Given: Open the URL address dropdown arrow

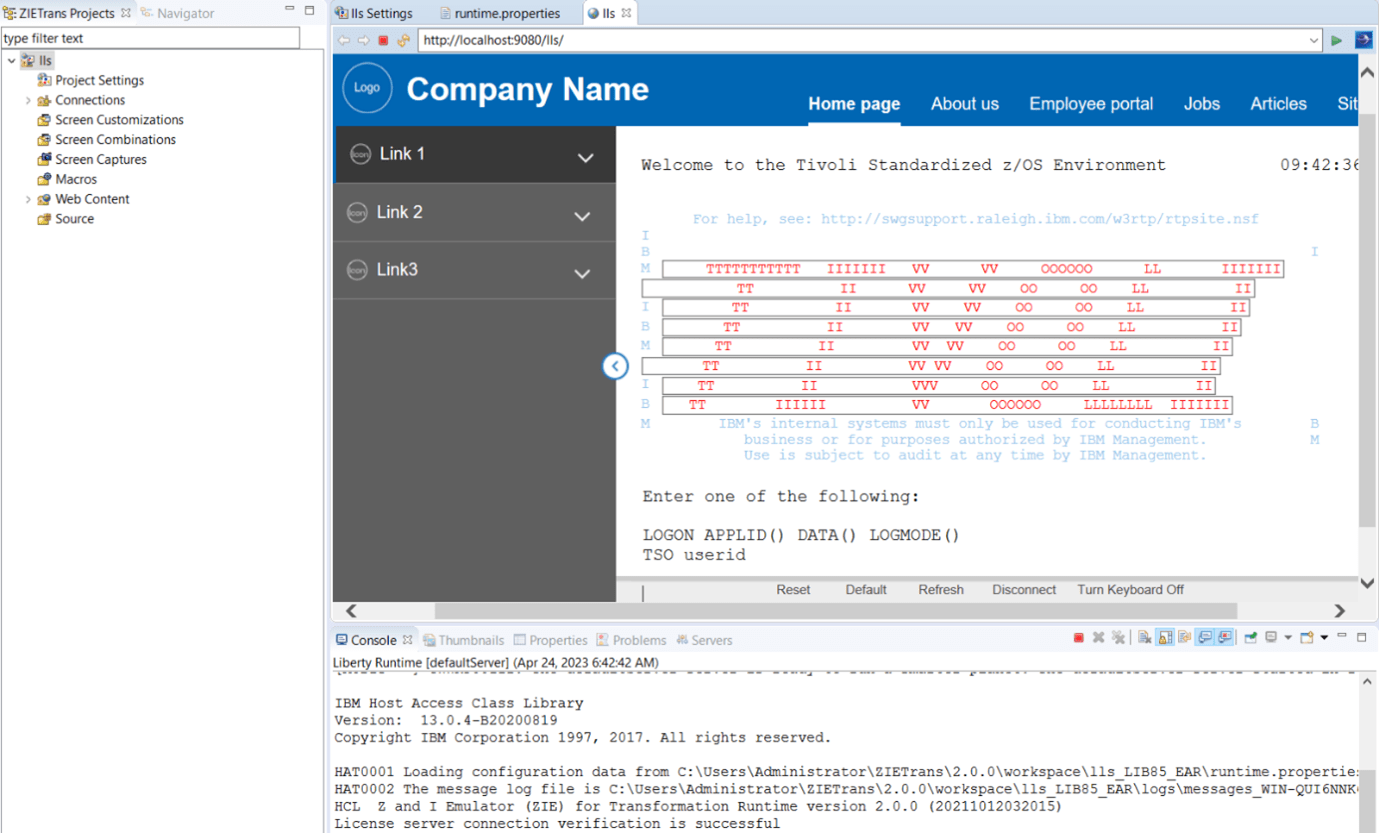Looking at the screenshot, I should (x=1314, y=41).
